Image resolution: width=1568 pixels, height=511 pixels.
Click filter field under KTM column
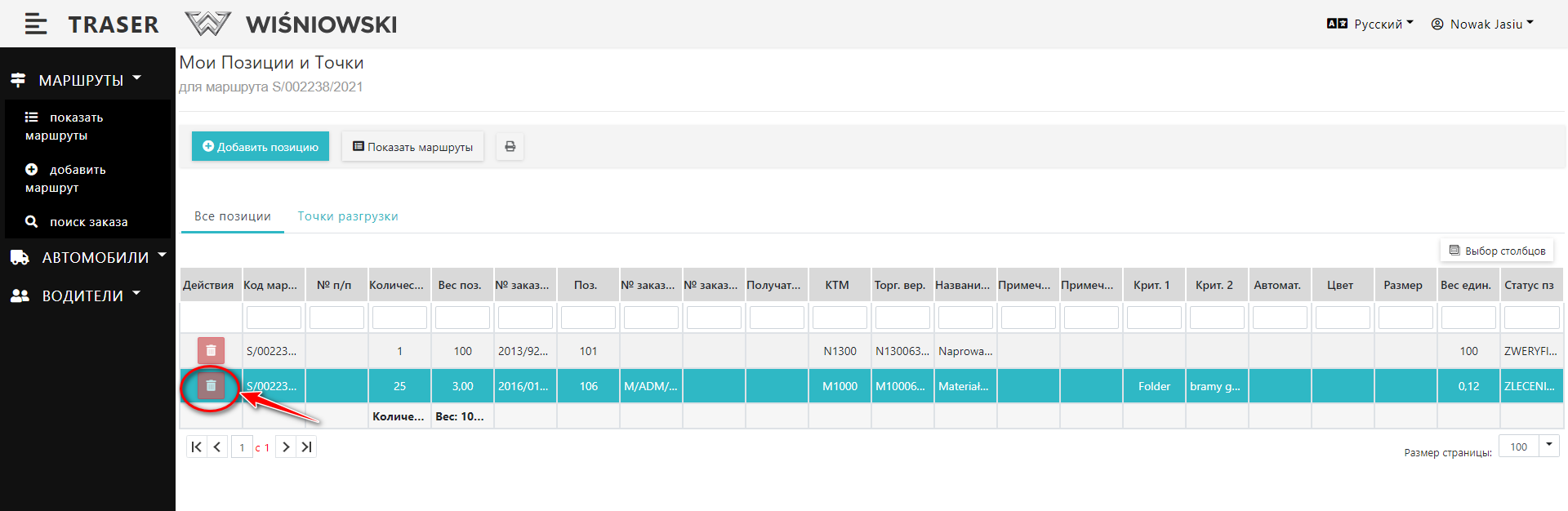pyautogui.click(x=840, y=318)
